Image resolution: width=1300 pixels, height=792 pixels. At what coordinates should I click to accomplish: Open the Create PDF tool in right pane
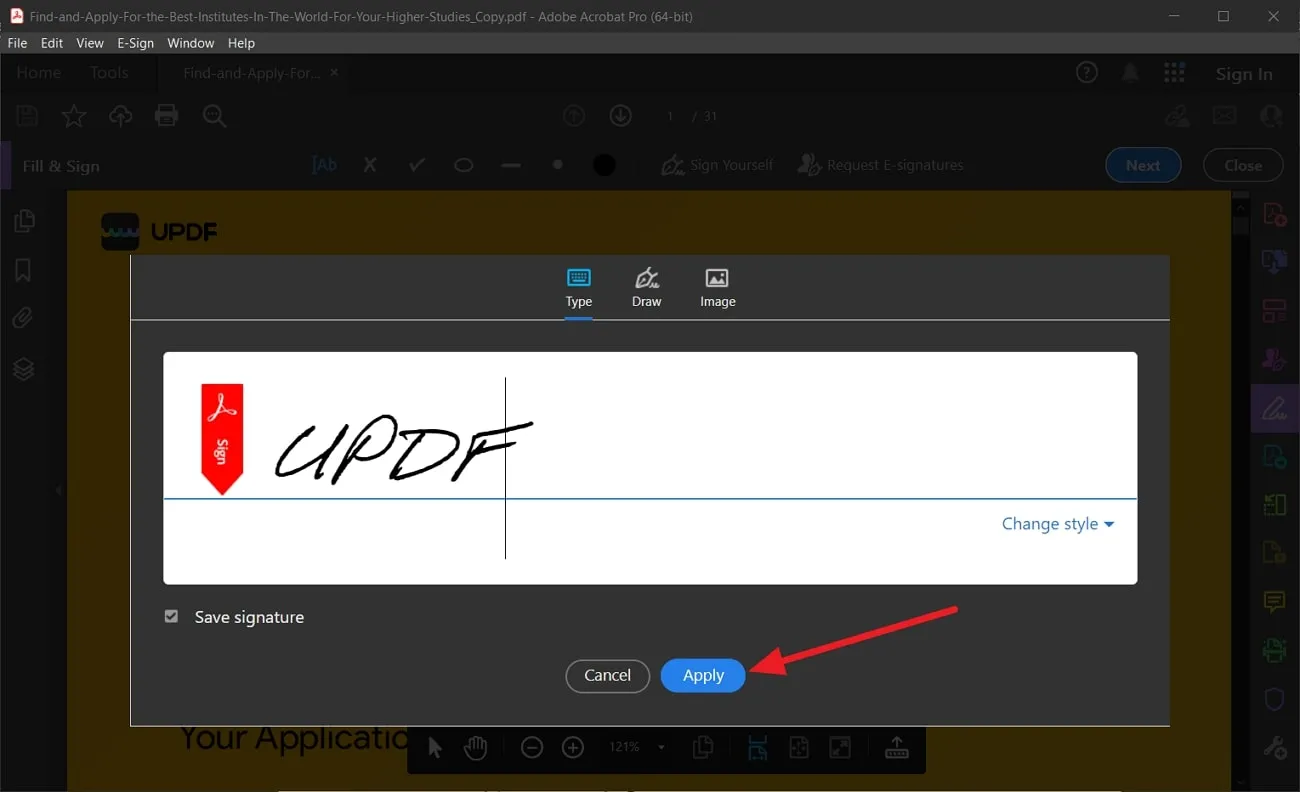coord(1274,213)
